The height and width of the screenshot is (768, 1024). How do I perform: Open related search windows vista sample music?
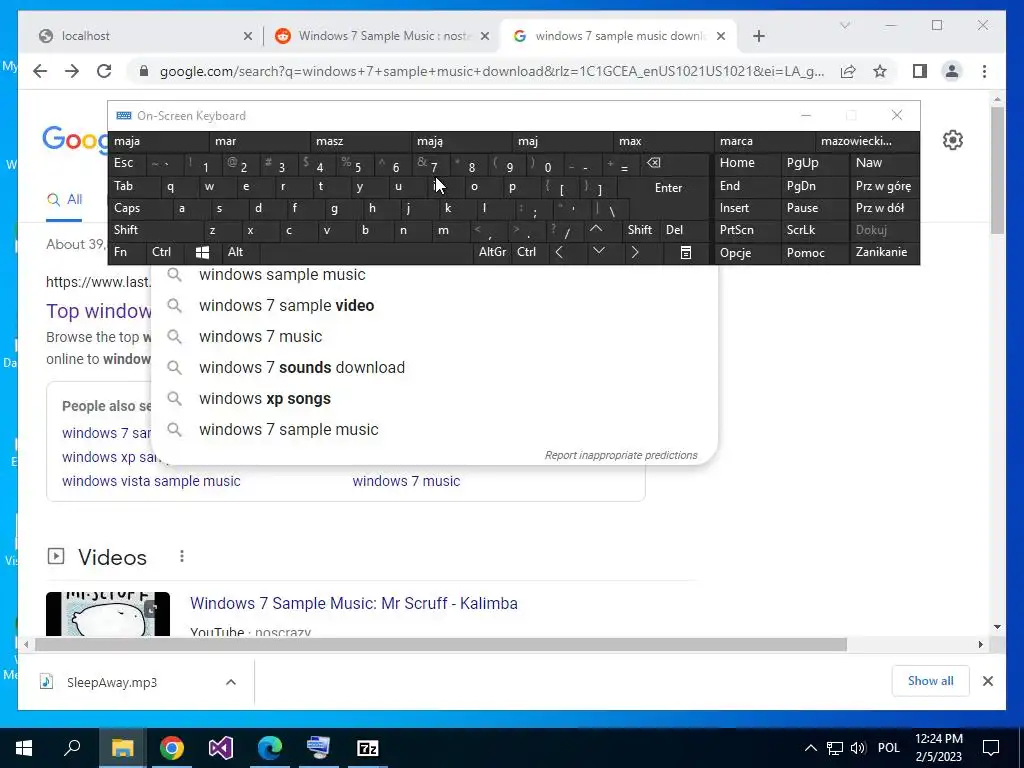152,481
